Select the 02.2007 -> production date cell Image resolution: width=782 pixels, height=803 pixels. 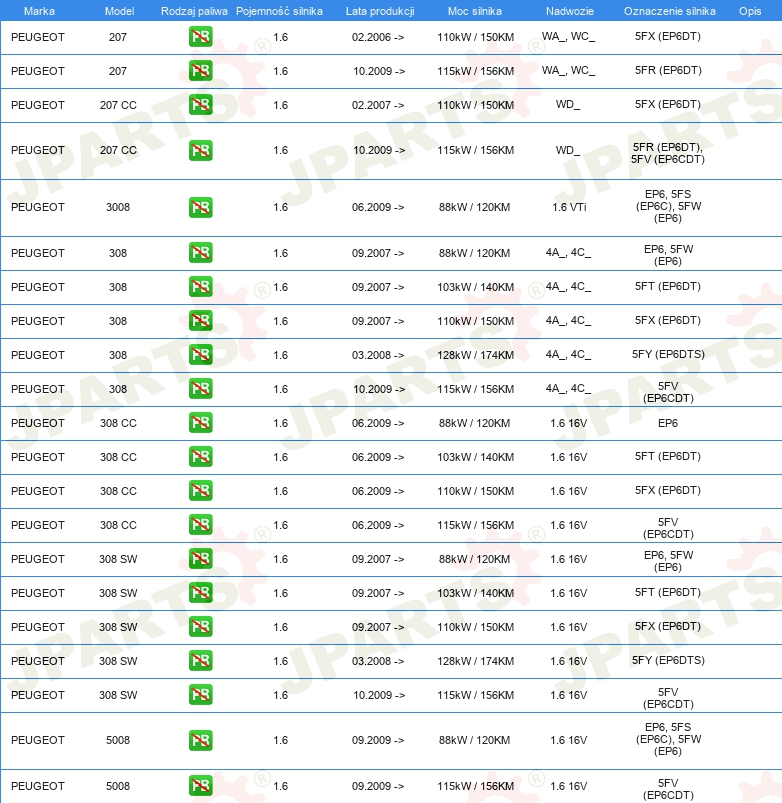tap(378, 105)
